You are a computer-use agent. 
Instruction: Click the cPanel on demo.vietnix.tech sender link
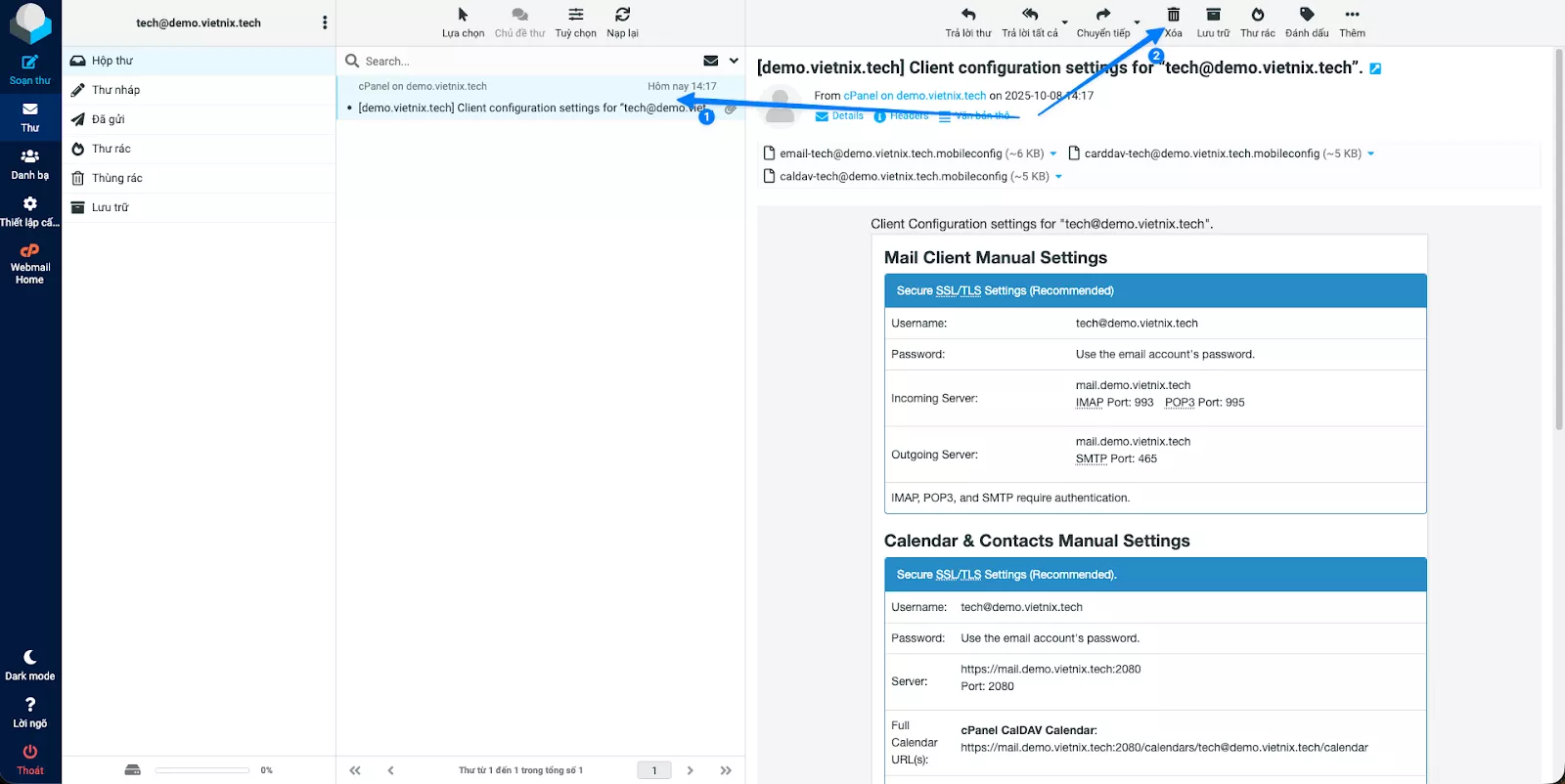915,96
